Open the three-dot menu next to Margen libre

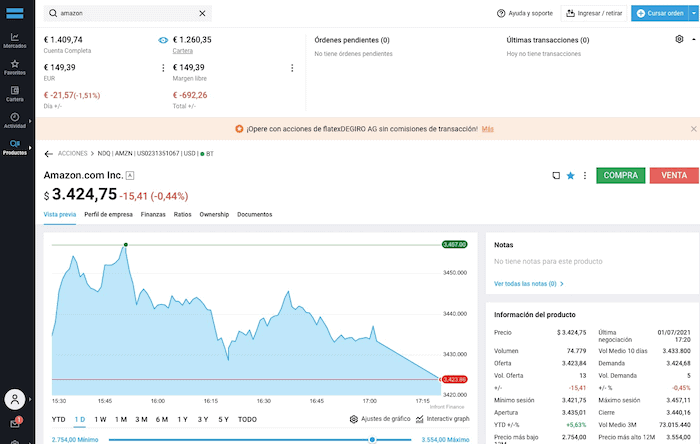tap(292, 68)
